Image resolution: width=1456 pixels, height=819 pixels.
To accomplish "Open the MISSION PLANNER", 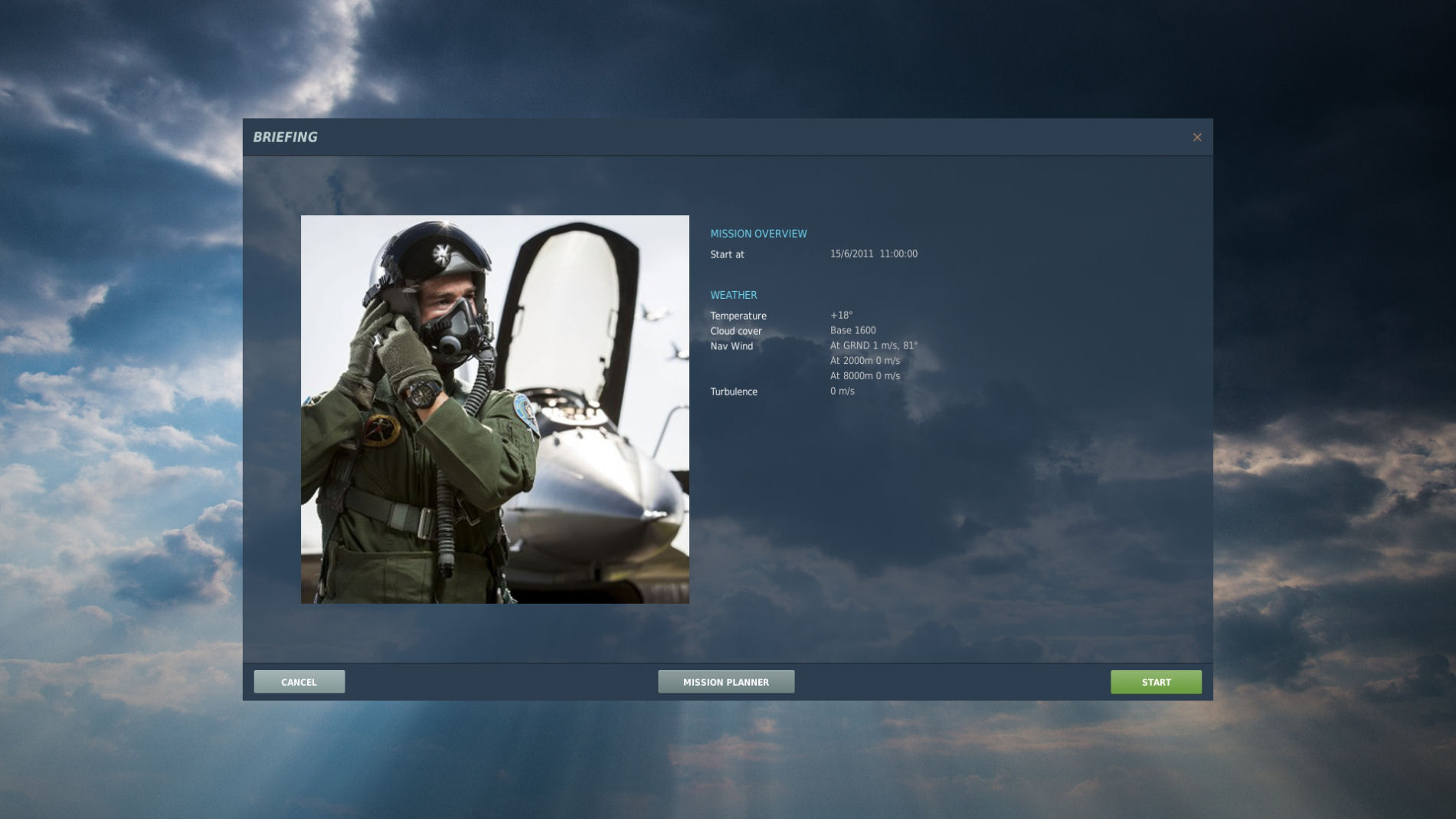I will click(x=725, y=682).
